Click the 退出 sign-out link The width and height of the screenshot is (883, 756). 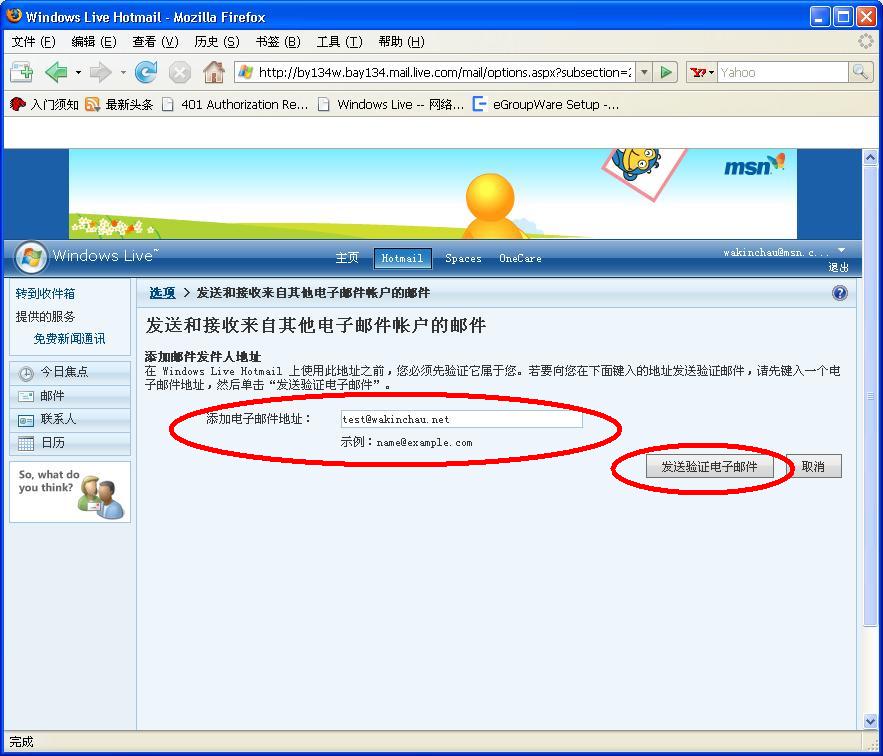(838, 267)
